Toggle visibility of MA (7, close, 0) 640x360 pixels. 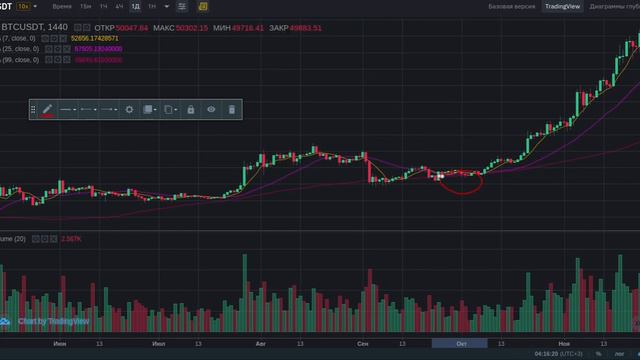[45, 38]
